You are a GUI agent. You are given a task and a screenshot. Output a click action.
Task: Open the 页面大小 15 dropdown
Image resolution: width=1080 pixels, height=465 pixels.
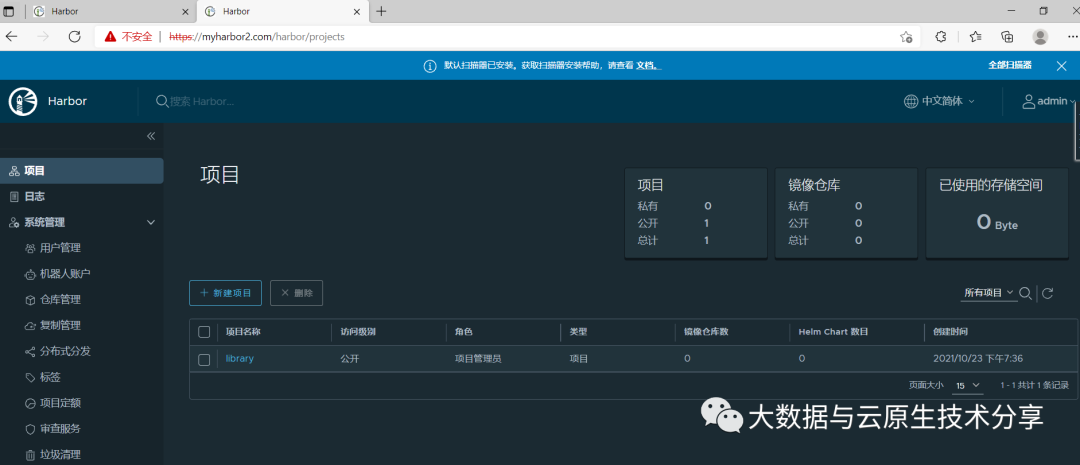click(968, 386)
